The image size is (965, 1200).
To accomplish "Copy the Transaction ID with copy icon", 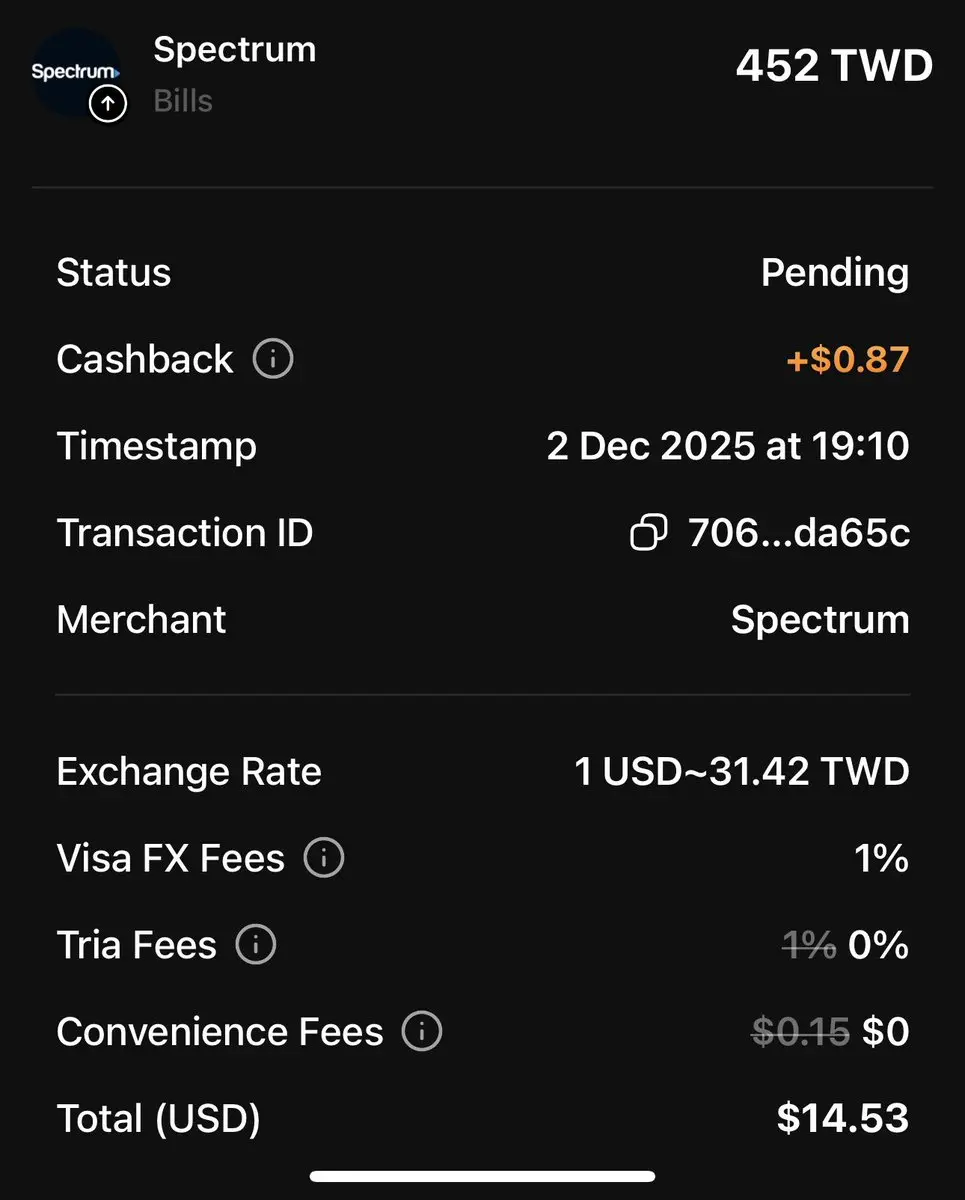I will [649, 533].
